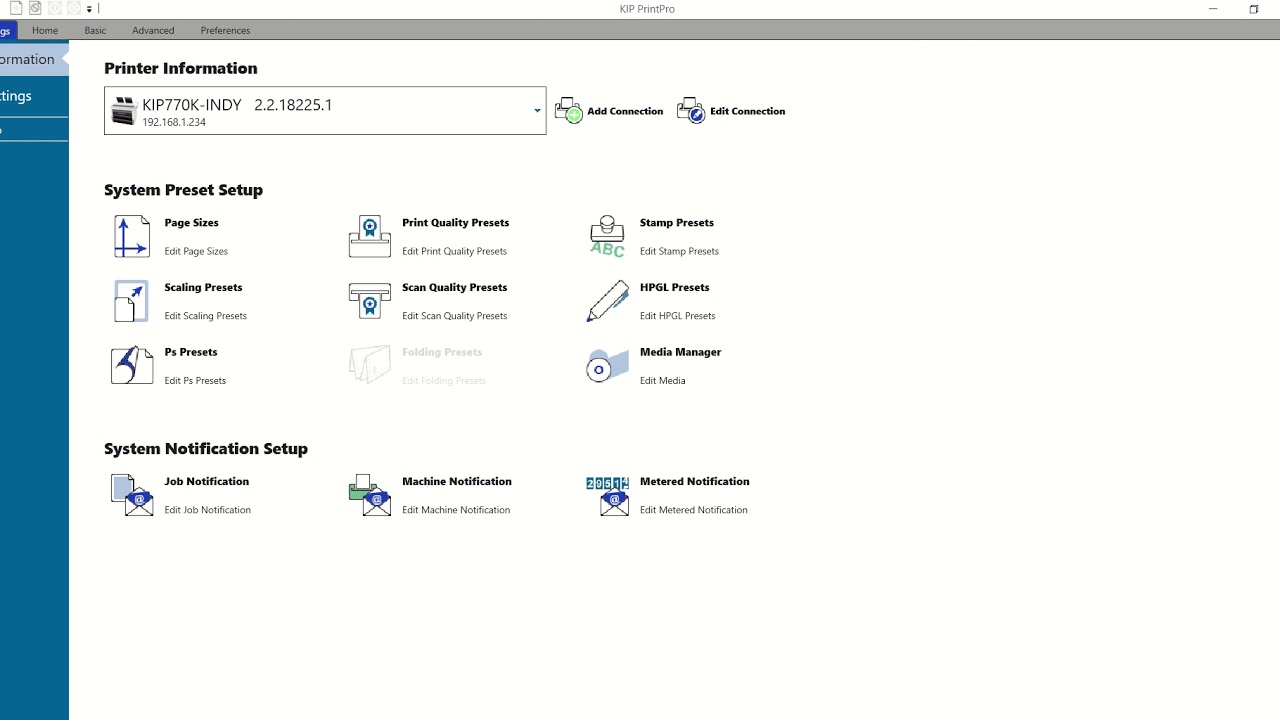Click the System Notification Setup heading
This screenshot has width=1280, height=720.
click(x=206, y=449)
